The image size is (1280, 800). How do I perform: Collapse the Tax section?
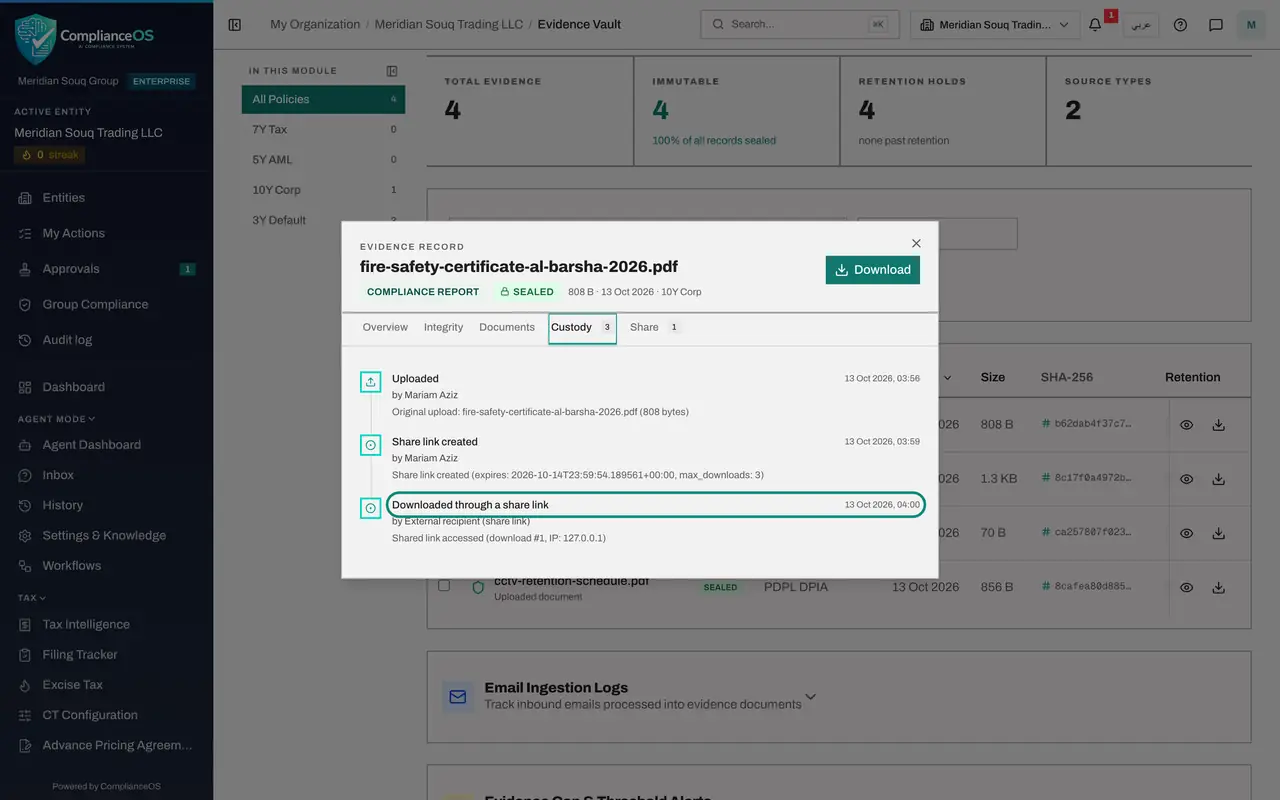click(32, 598)
